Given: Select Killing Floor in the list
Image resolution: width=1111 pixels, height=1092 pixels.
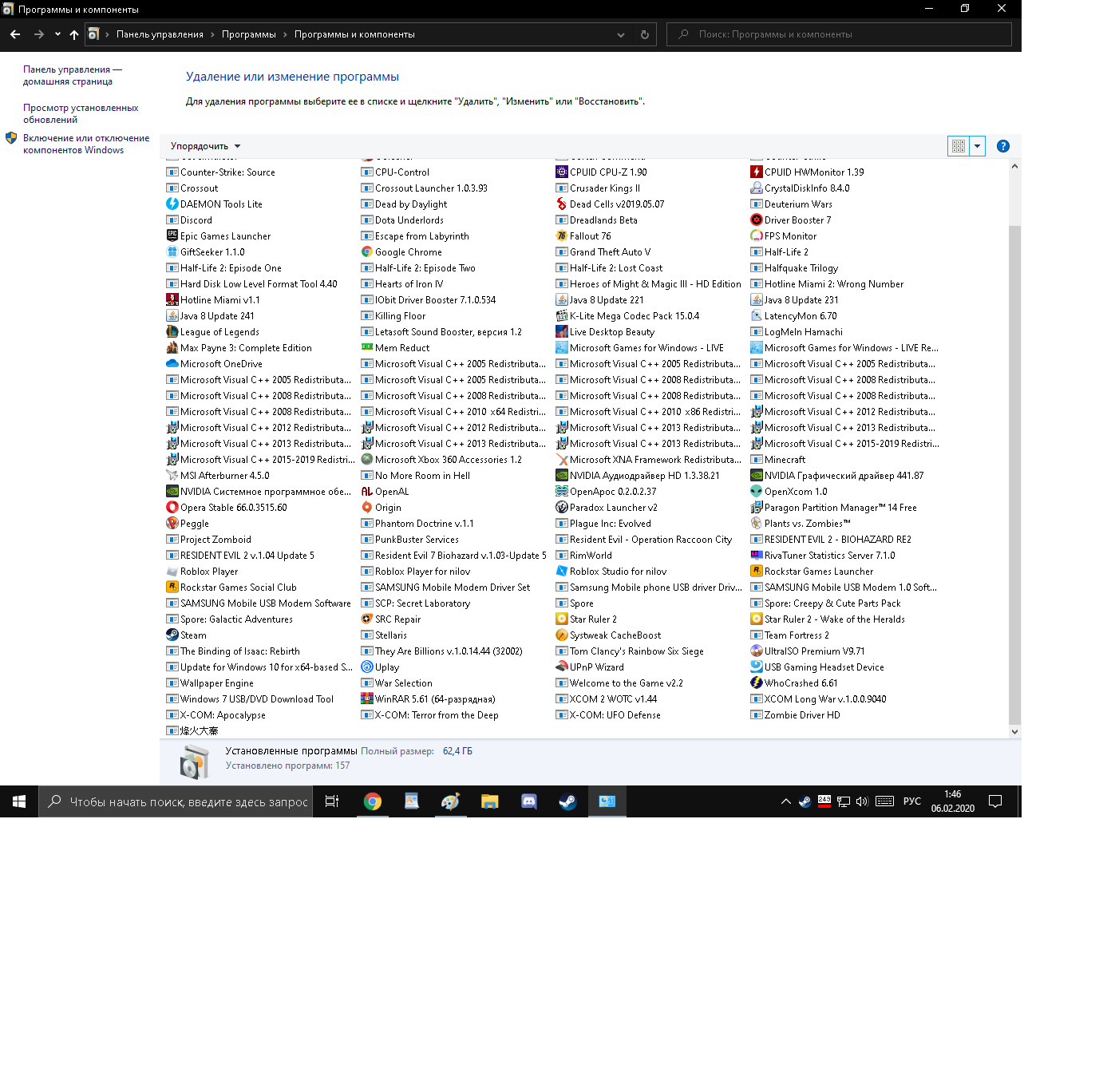Looking at the screenshot, I should coord(393,316).
